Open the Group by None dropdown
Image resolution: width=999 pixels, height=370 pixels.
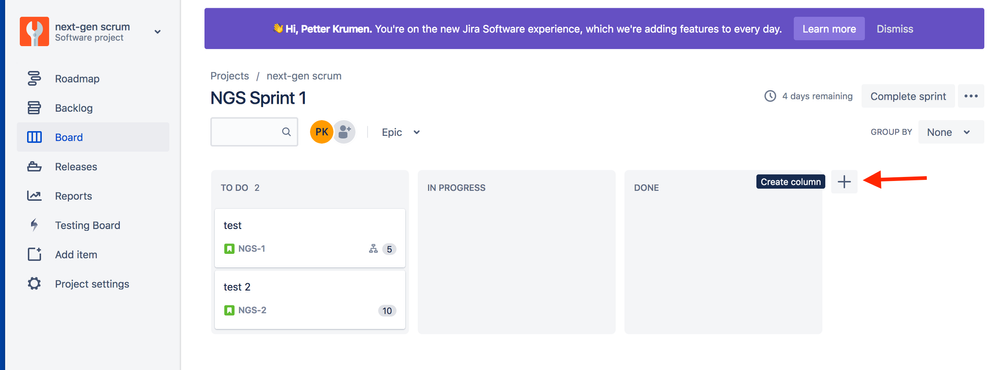951,132
